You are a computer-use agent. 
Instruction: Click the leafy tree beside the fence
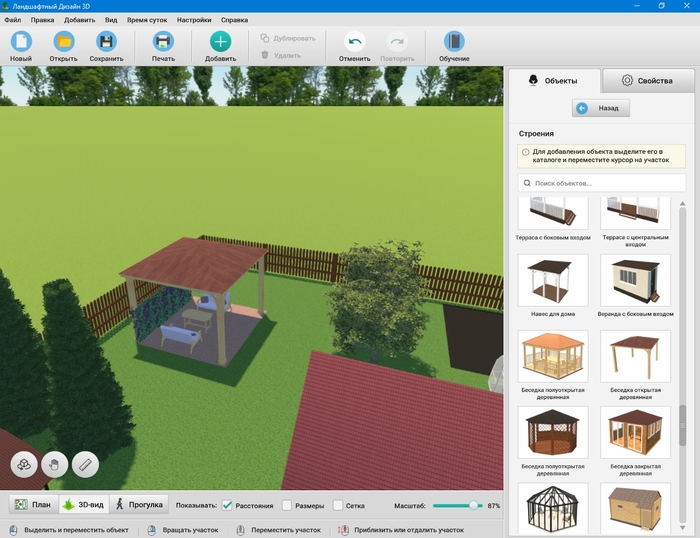pos(377,299)
